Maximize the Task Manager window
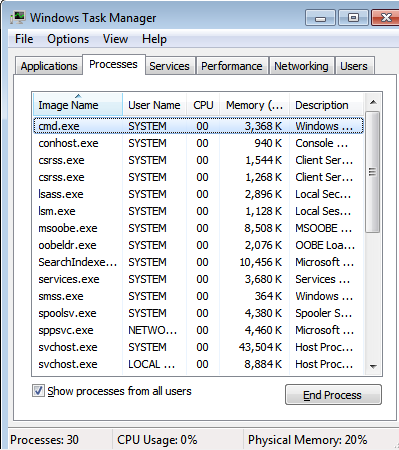The image size is (399, 450). click(x=353, y=18)
